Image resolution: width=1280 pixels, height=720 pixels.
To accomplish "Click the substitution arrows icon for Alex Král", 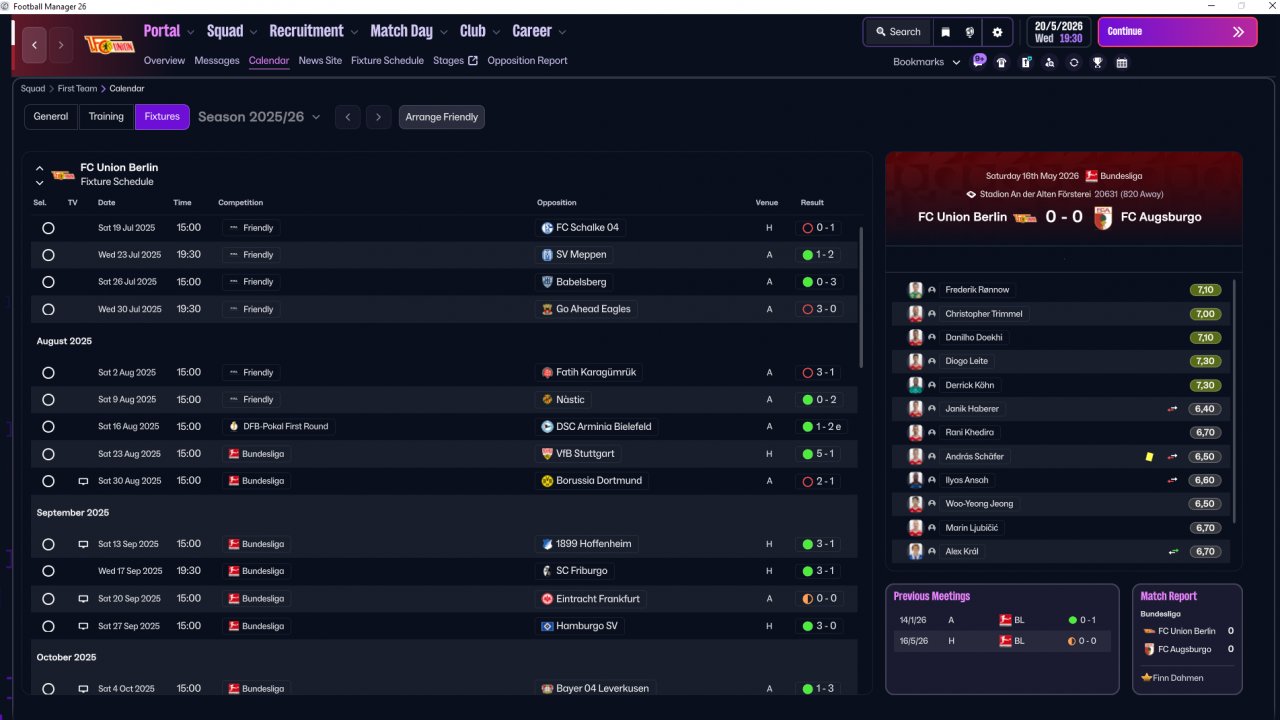I will click(x=1173, y=552).
